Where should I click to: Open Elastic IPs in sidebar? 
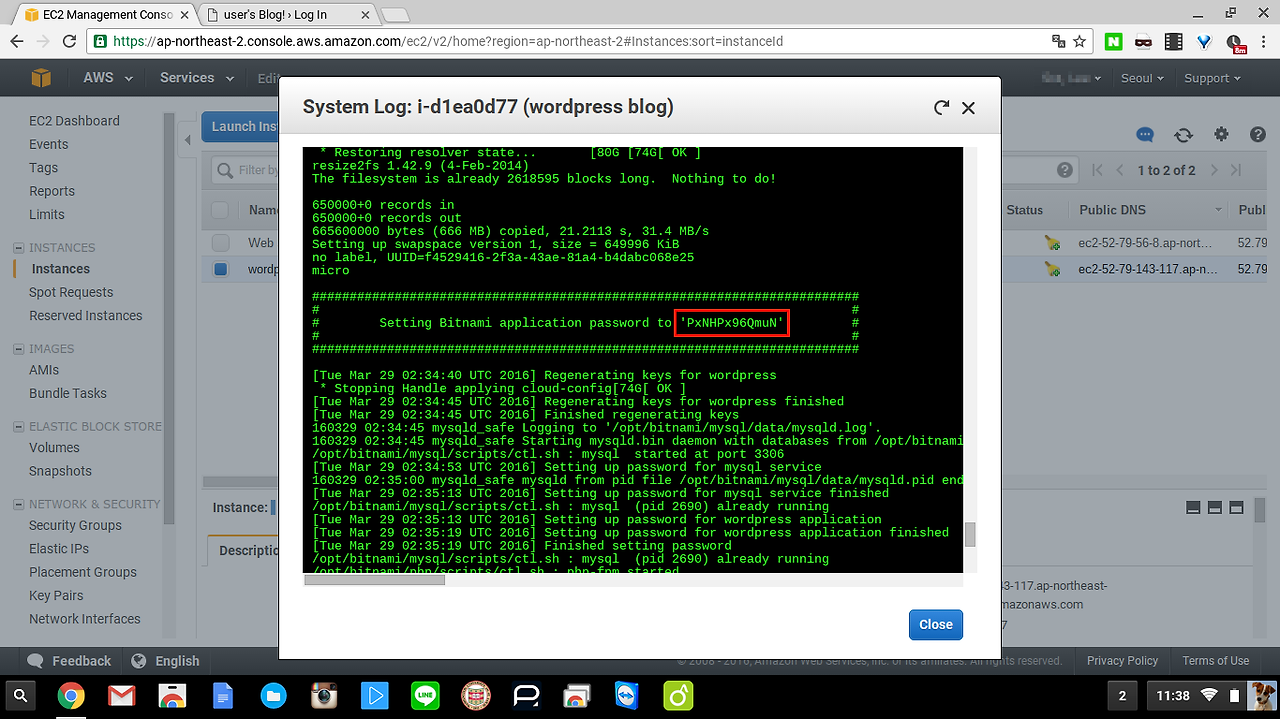[59, 548]
